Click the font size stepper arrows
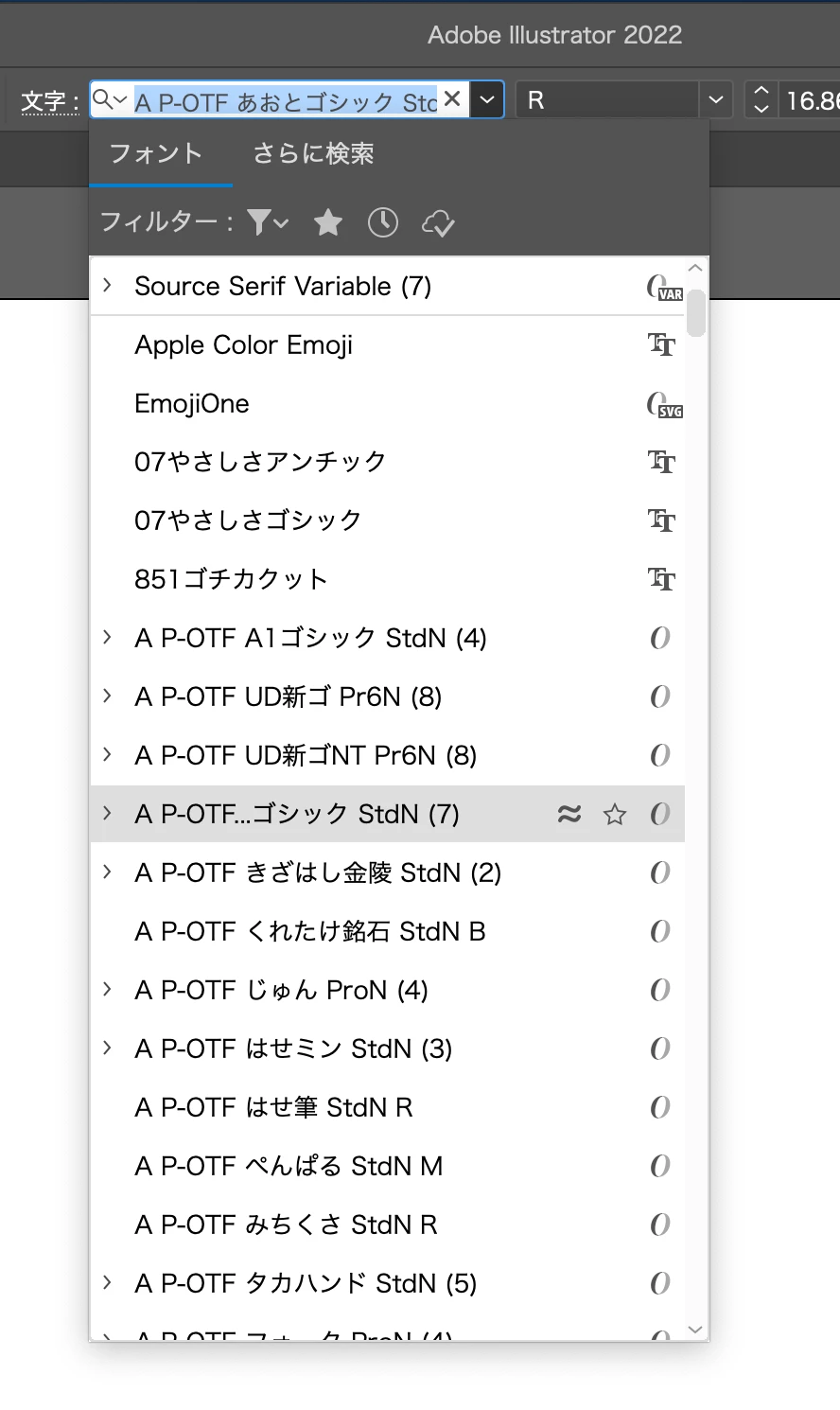This screenshot has width=840, height=1410. tap(761, 99)
